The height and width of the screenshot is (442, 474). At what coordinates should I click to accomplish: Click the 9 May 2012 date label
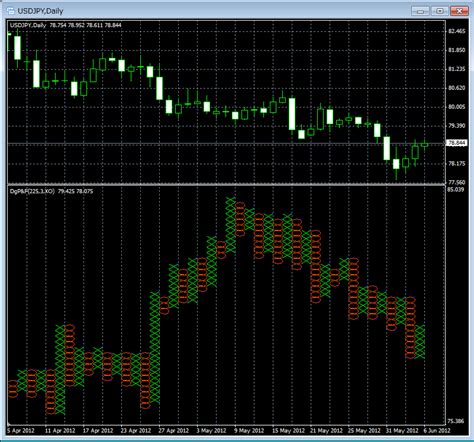249,431
